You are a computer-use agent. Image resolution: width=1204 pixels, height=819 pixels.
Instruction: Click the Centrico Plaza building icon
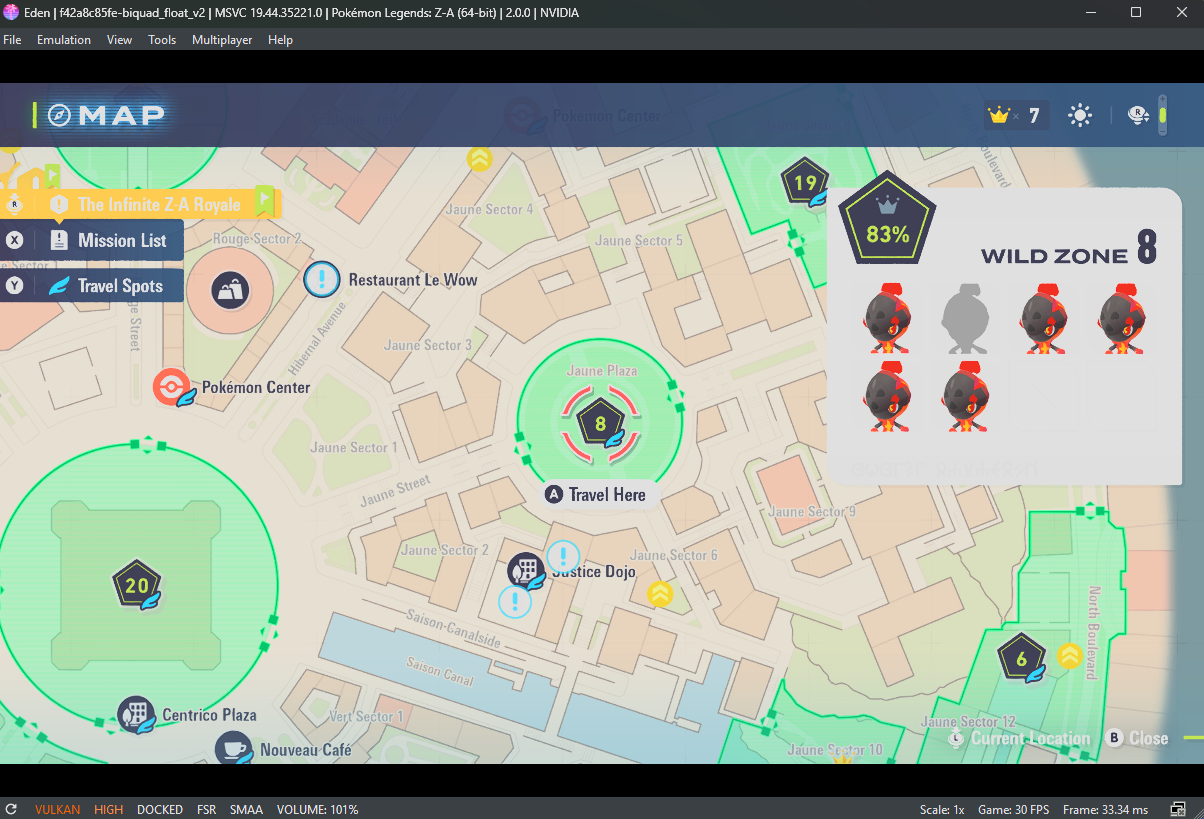pos(135,714)
